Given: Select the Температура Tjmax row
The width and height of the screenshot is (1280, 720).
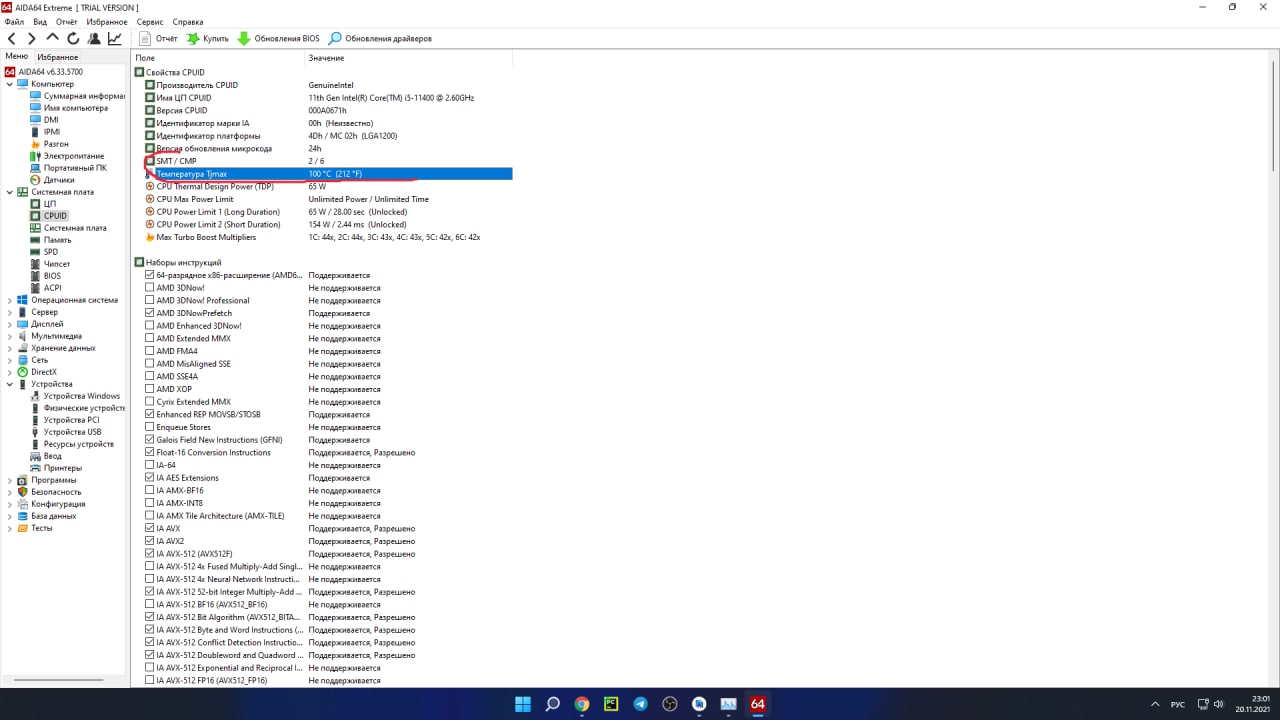Looking at the screenshot, I should 327,174.
